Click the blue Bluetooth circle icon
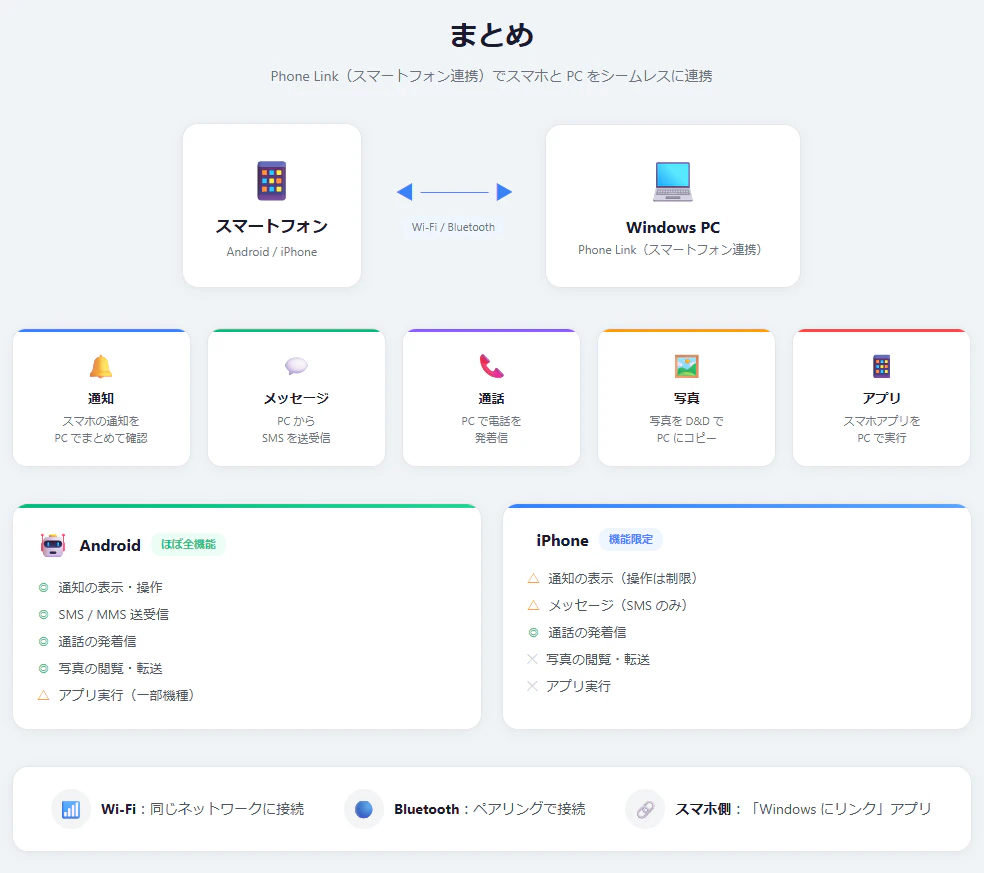Image resolution: width=984 pixels, height=873 pixels. tap(364, 809)
